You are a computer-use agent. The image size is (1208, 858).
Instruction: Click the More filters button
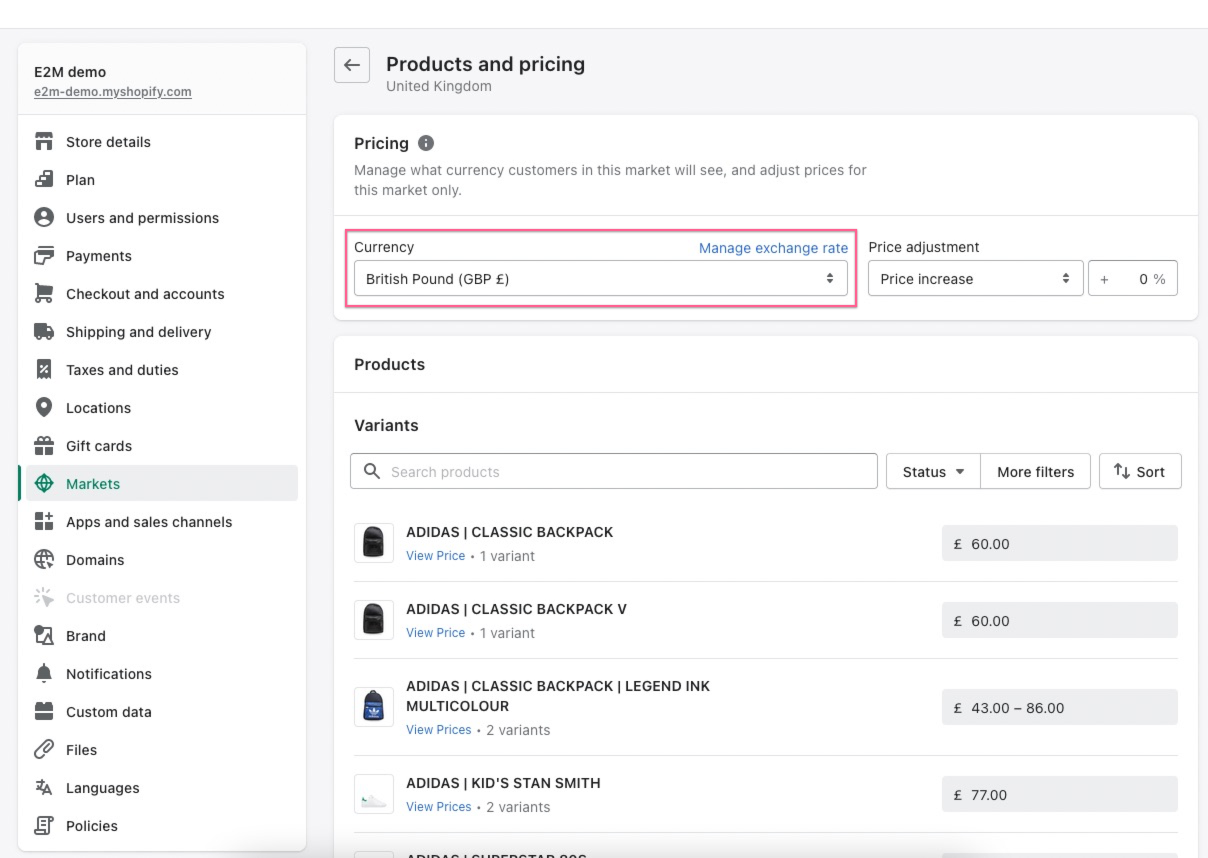tap(1035, 471)
